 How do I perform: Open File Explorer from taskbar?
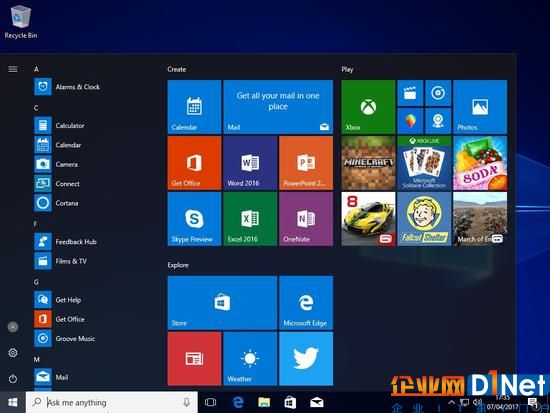264,402
